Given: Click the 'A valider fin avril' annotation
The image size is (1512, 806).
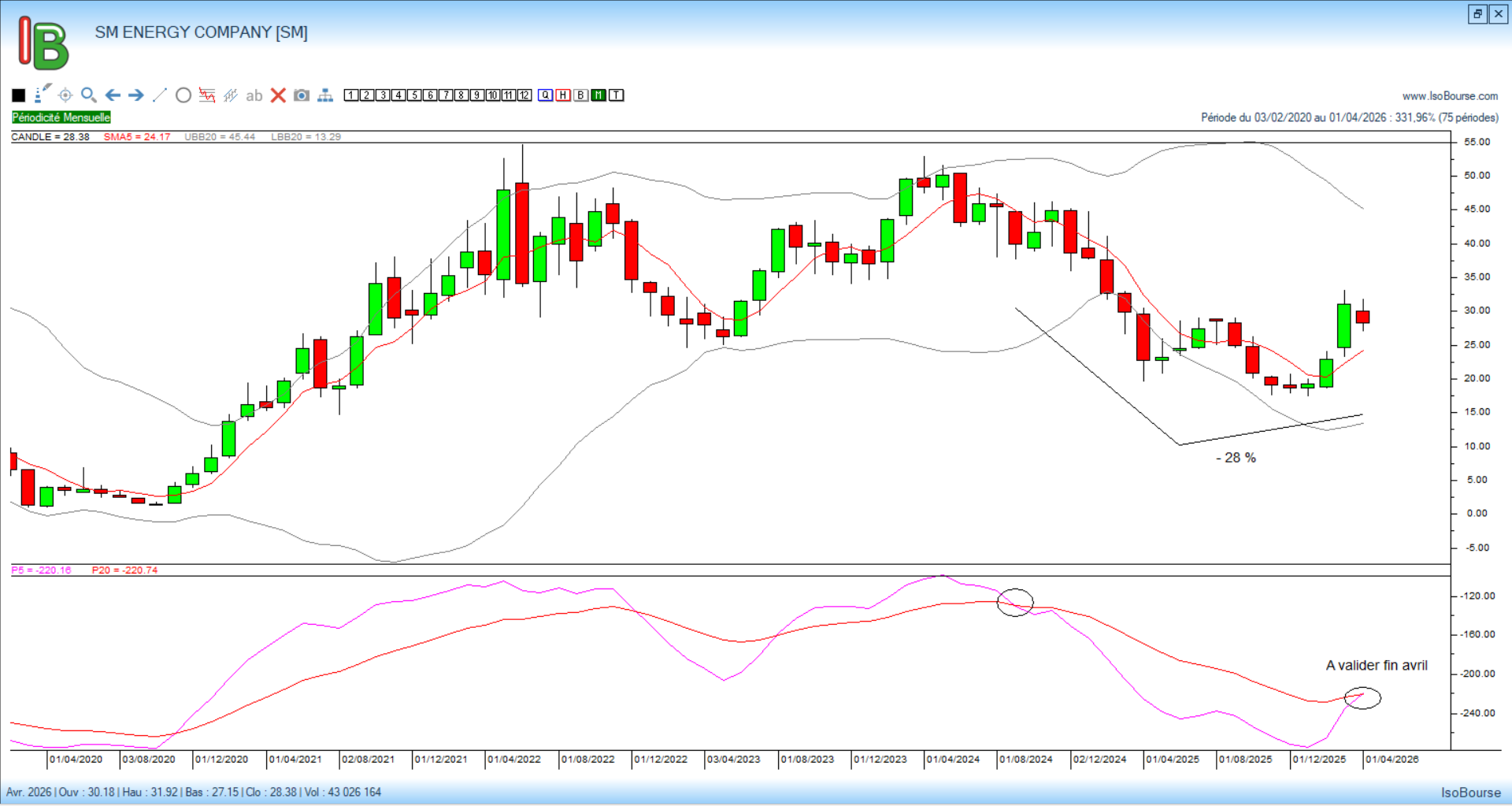Looking at the screenshot, I should (x=1376, y=666).
